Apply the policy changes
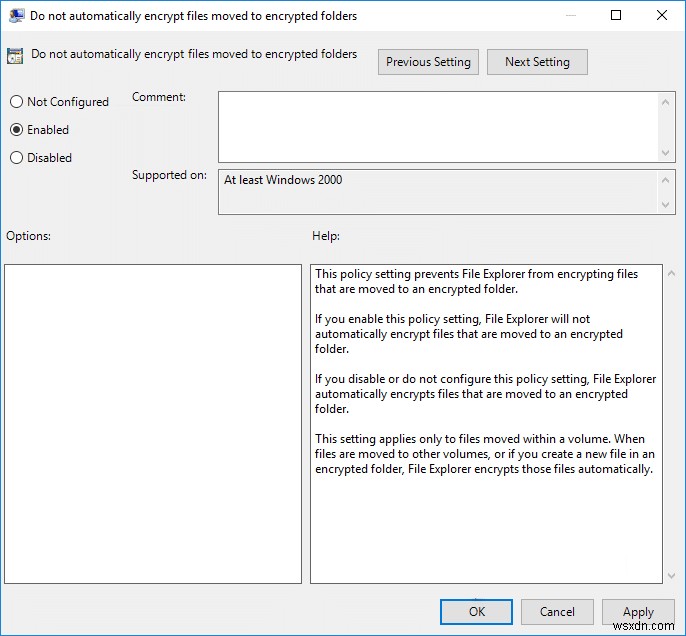686x636 pixels. click(638, 612)
